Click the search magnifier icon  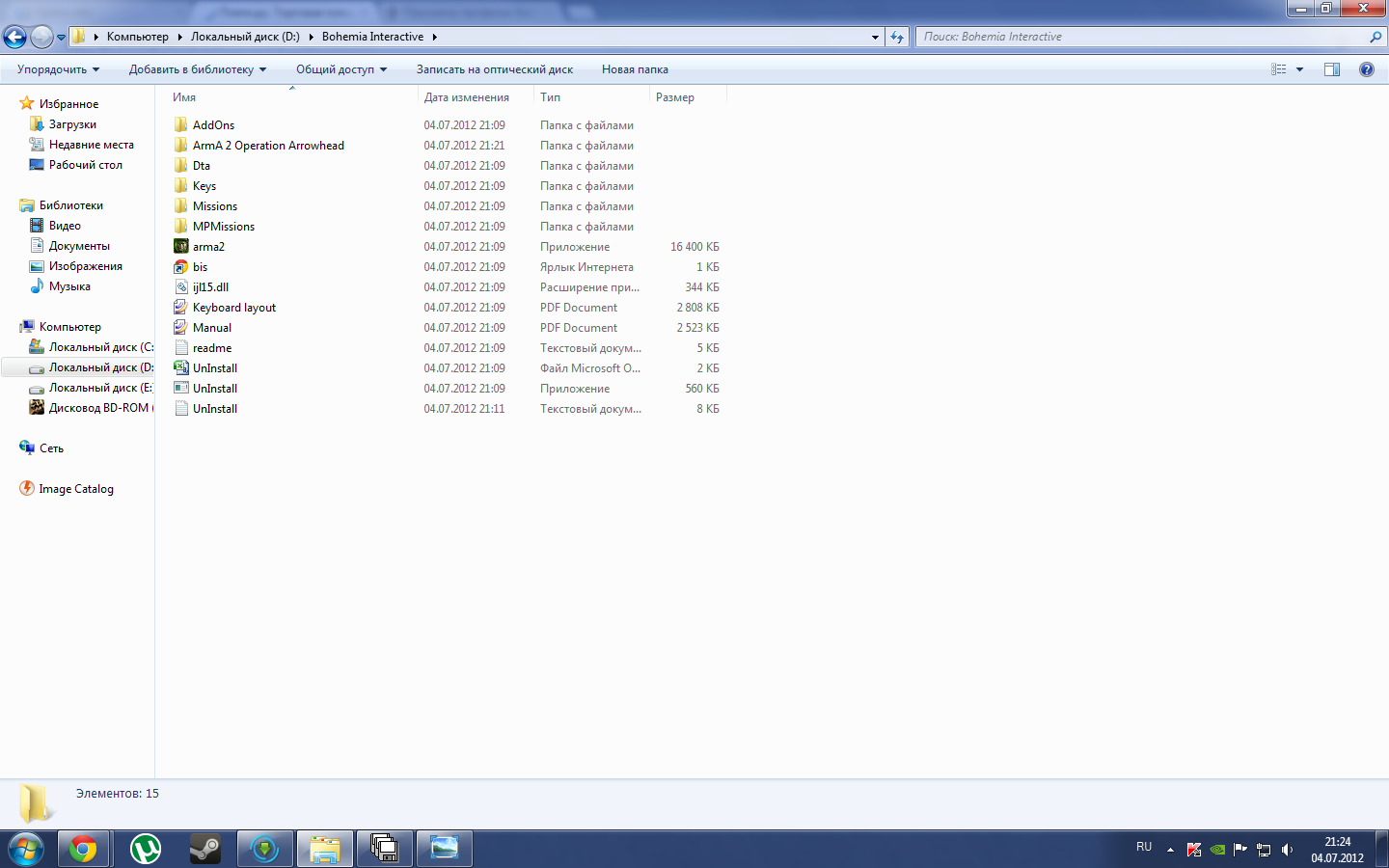pos(1375,37)
